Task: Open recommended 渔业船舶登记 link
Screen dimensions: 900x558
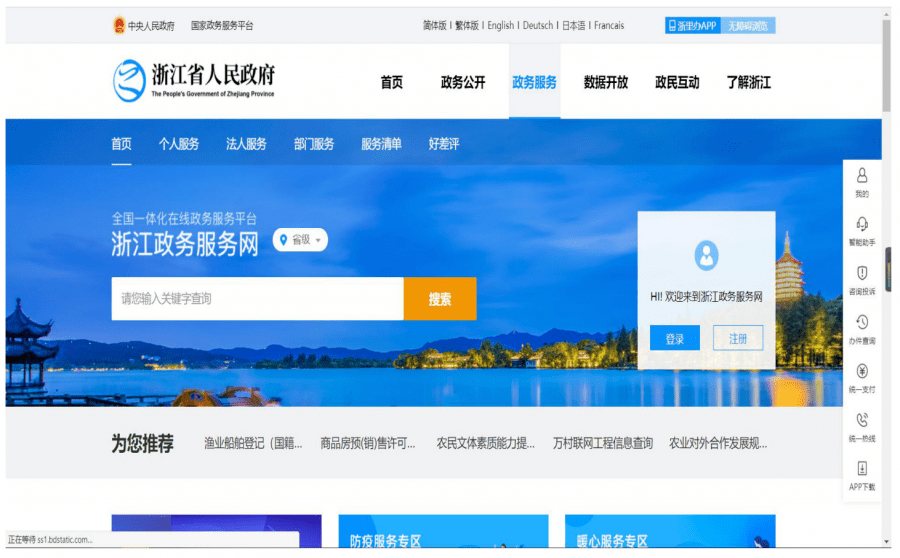Action: pyautogui.click(x=253, y=443)
